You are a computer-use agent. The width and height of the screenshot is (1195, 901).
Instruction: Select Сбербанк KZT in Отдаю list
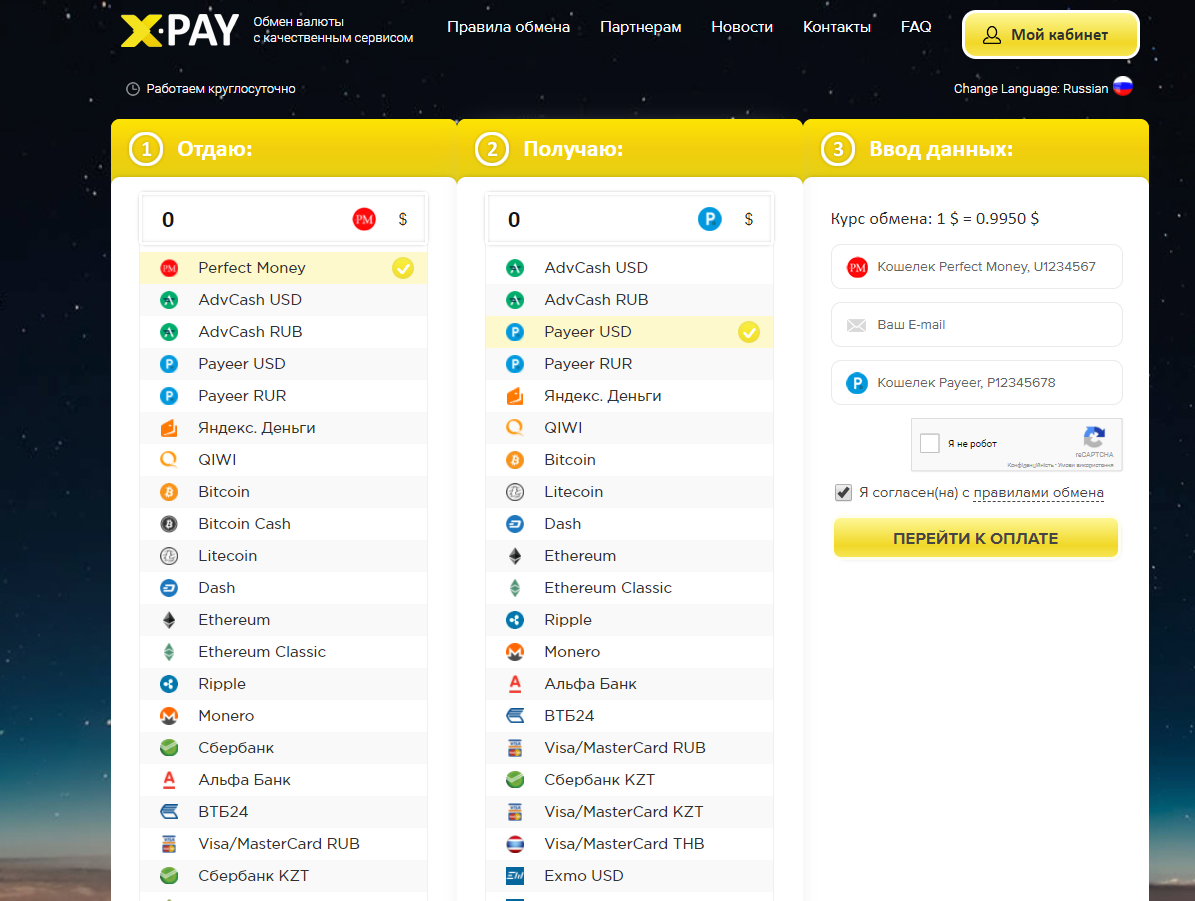pos(284,877)
